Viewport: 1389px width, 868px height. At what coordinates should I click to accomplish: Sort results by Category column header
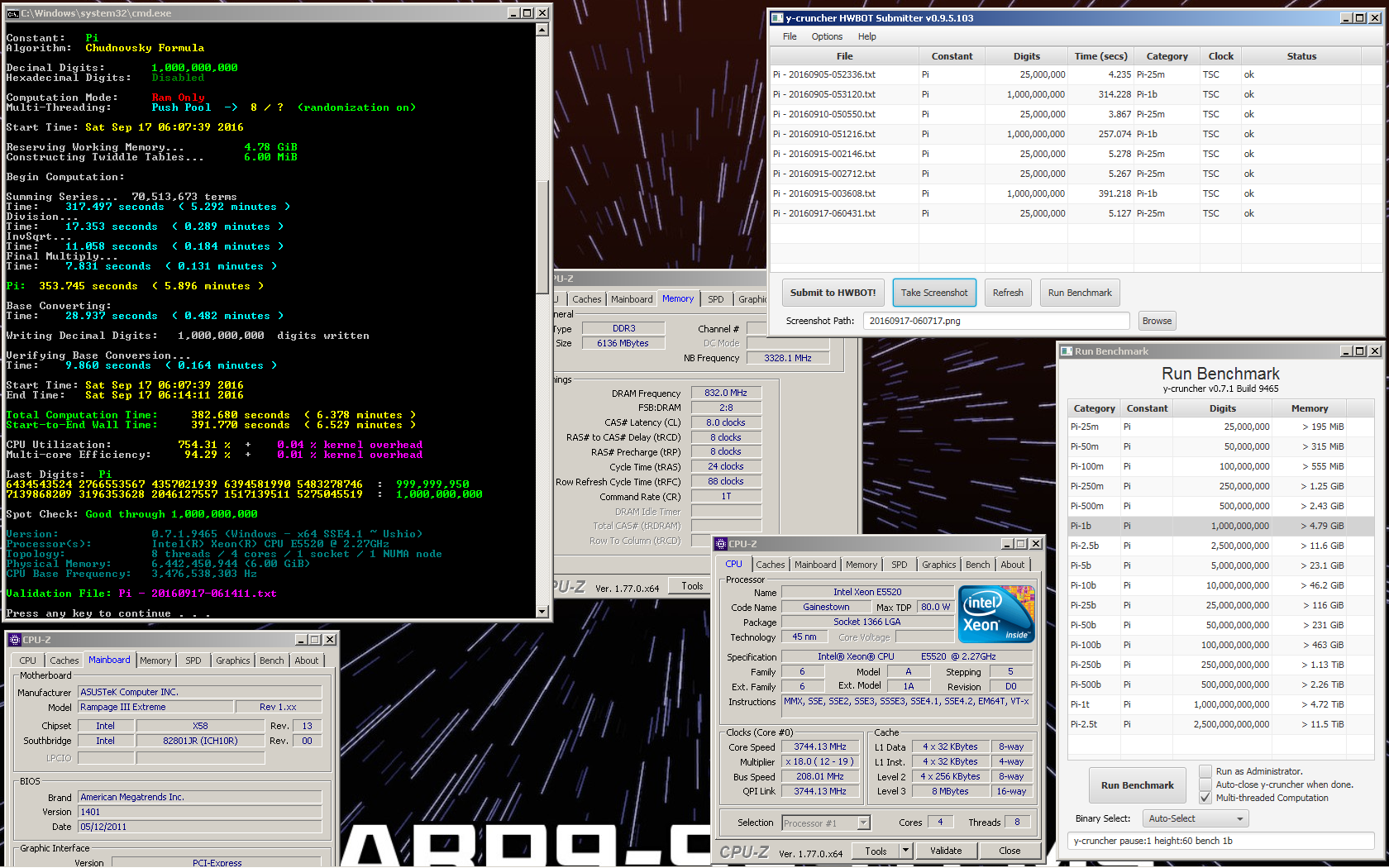1167,56
